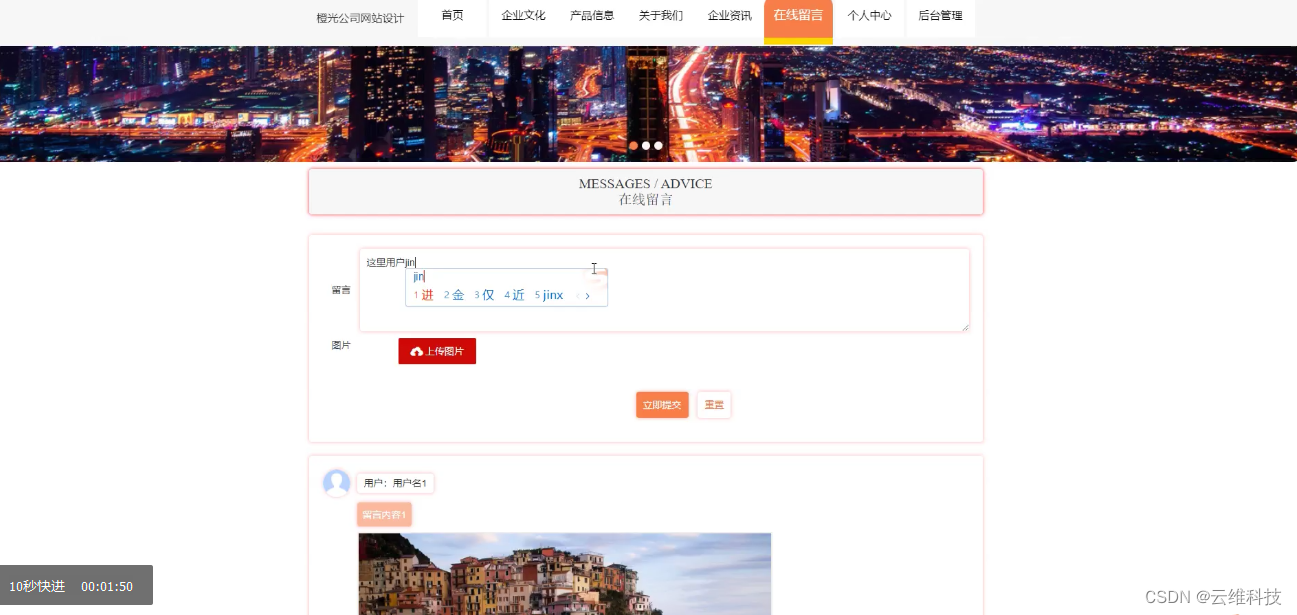Open the coastal village message image
Viewport: 1297px width, 615px height.
coord(565,574)
